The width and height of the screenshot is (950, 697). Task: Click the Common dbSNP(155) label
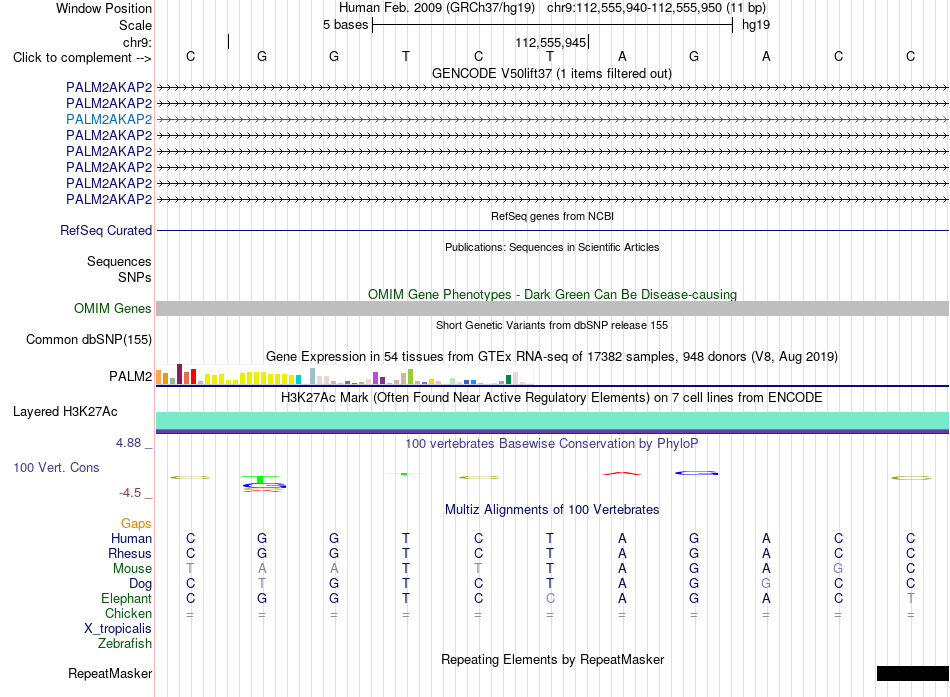tap(88, 339)
